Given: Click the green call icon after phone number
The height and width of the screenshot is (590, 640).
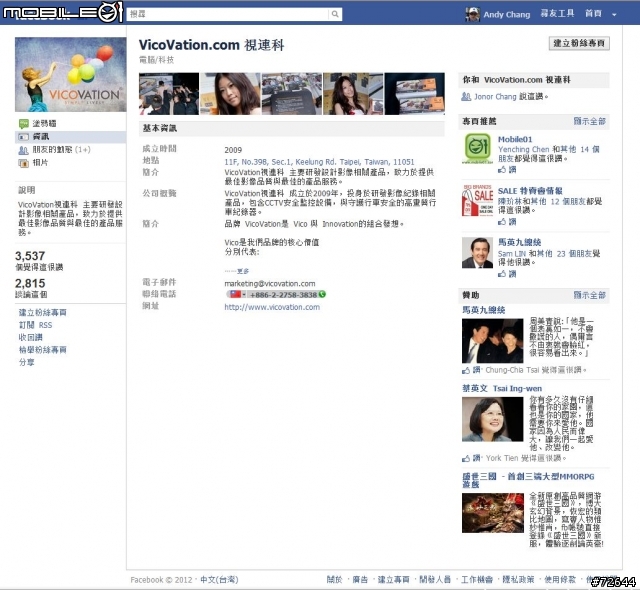Looking at the screenshot, I should pos(322,294).
